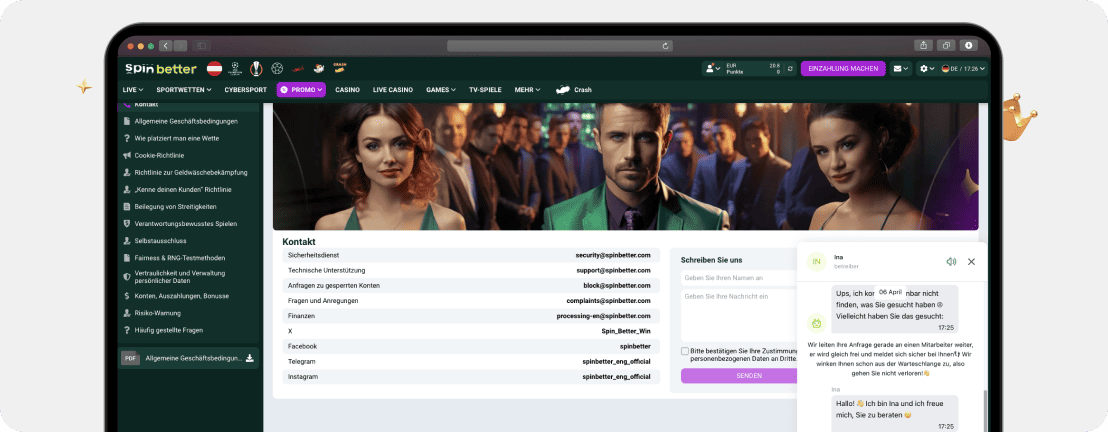Screen dimensions: 1108x432
Task: Check the consent to data sharing checkbox
Action: pyautogui.click(x=685, y=351)
